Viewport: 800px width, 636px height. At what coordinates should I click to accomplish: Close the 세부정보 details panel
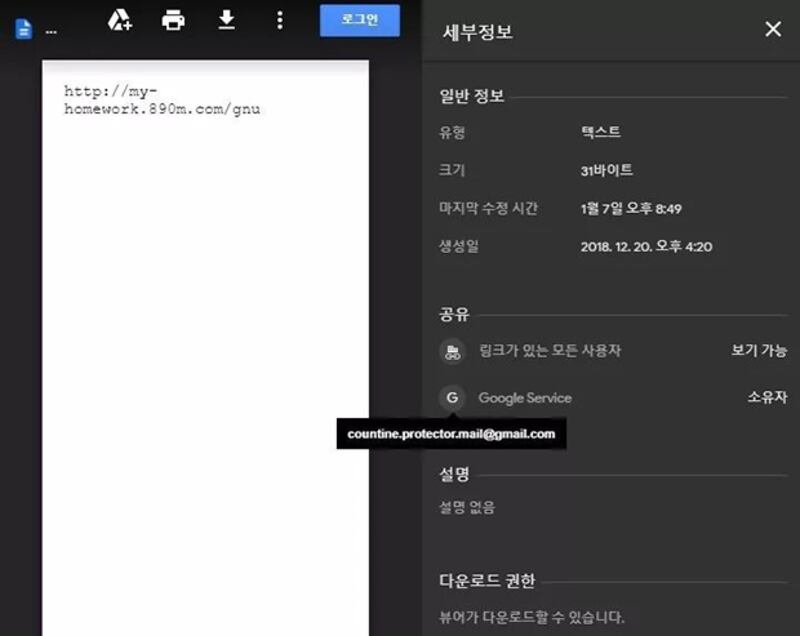[773, 29]
